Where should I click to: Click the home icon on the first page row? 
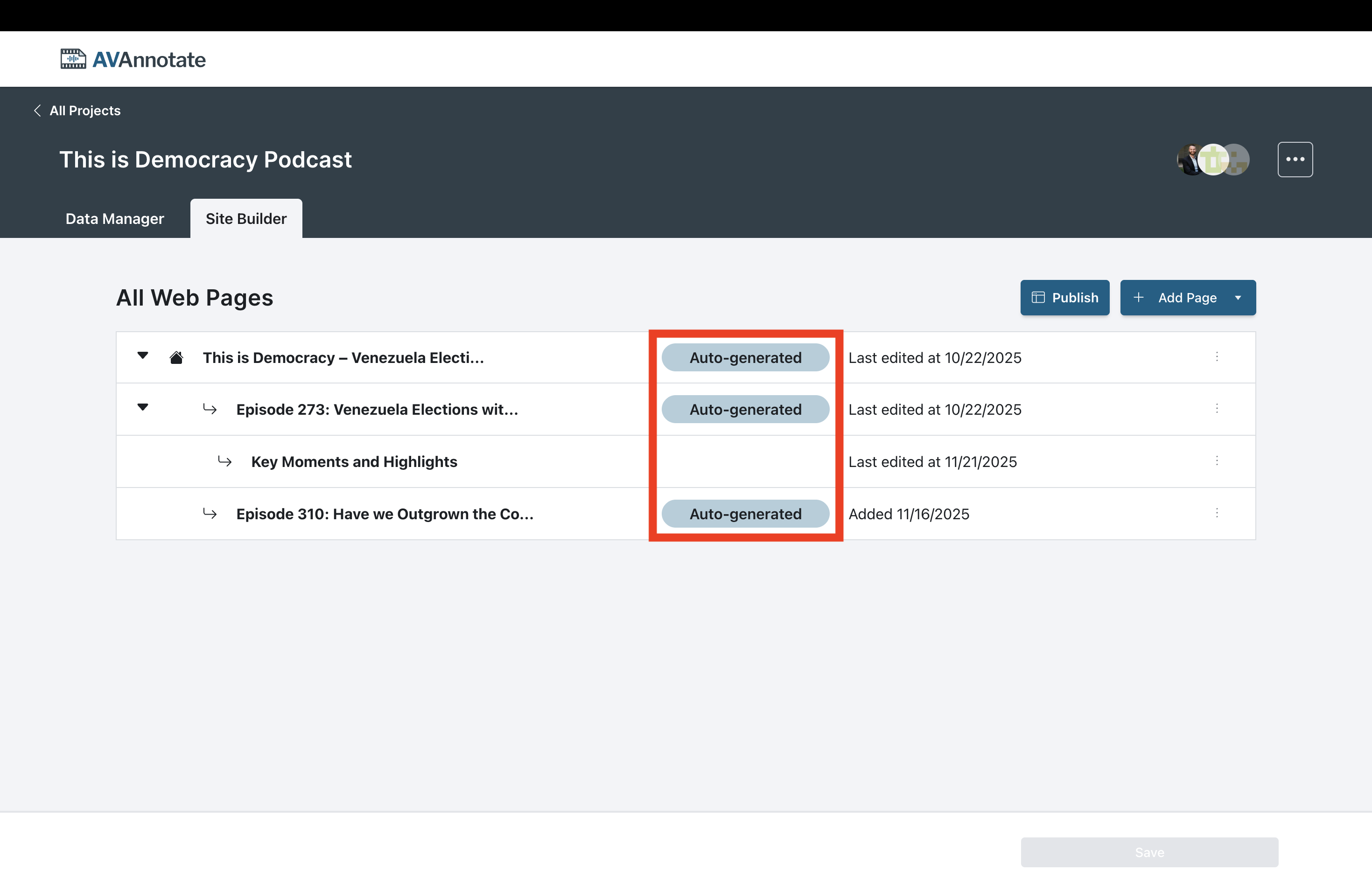click(176, 358)
